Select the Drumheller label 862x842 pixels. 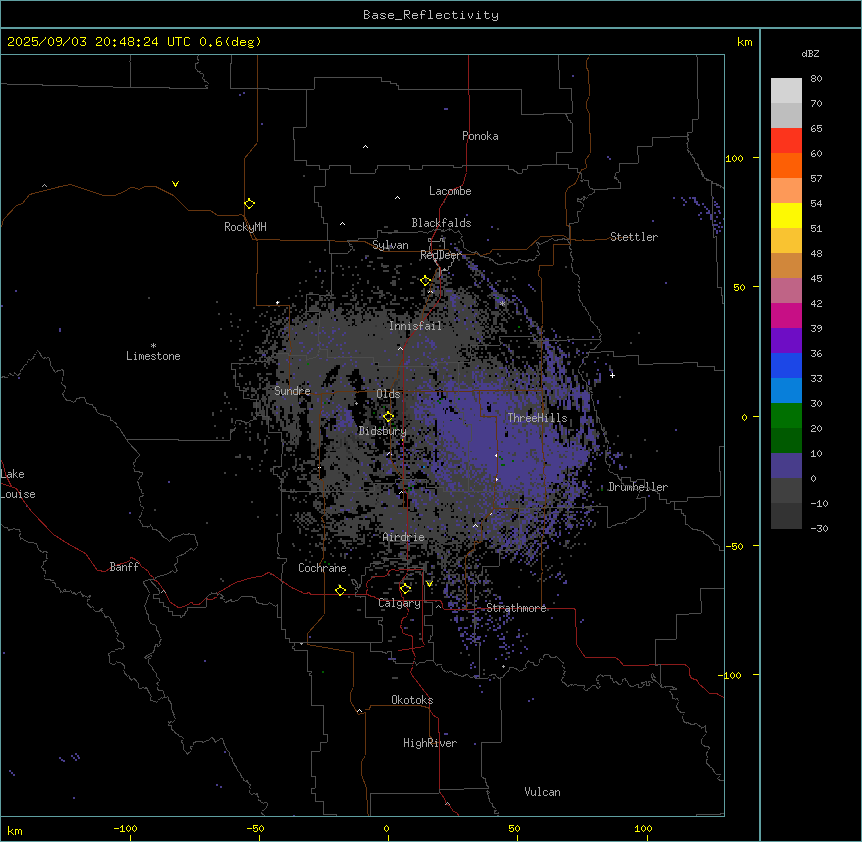tap(638, 487)
